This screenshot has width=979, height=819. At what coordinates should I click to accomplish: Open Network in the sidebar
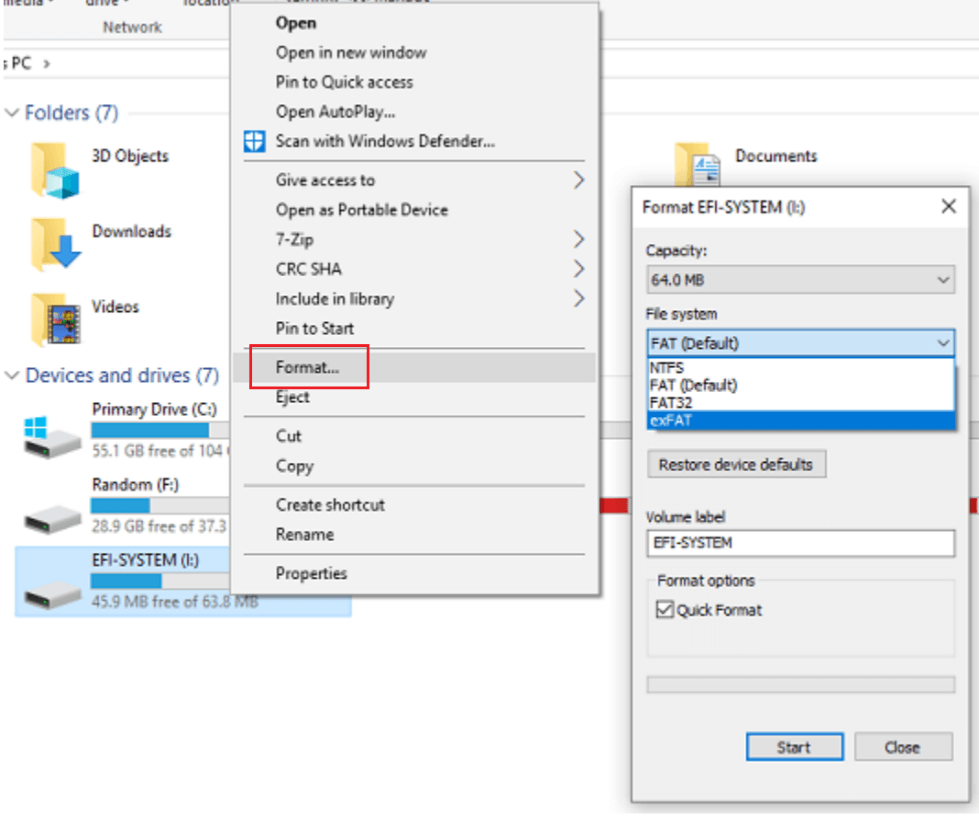(x=132, y=27)
